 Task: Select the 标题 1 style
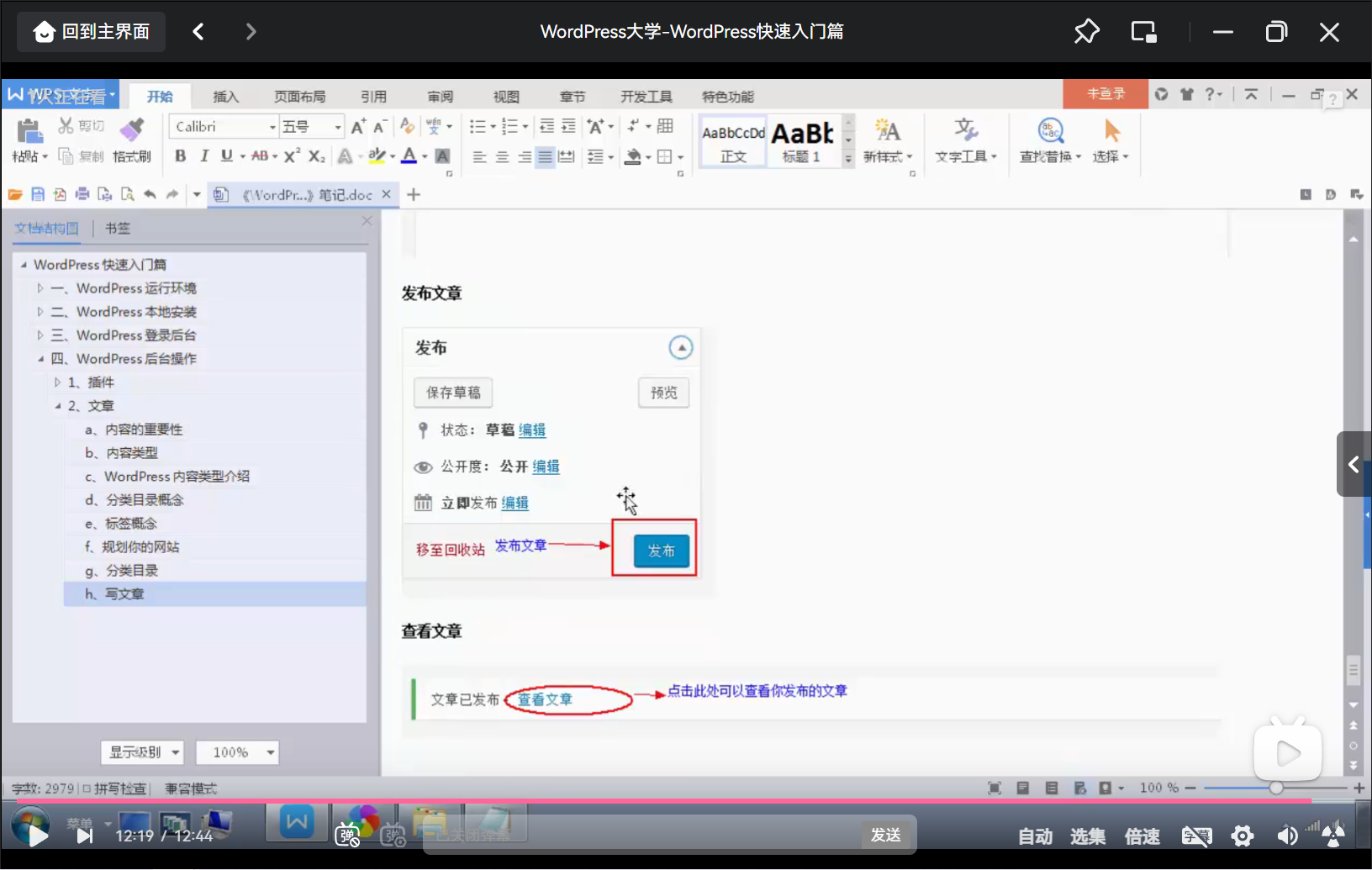[803, 142]
